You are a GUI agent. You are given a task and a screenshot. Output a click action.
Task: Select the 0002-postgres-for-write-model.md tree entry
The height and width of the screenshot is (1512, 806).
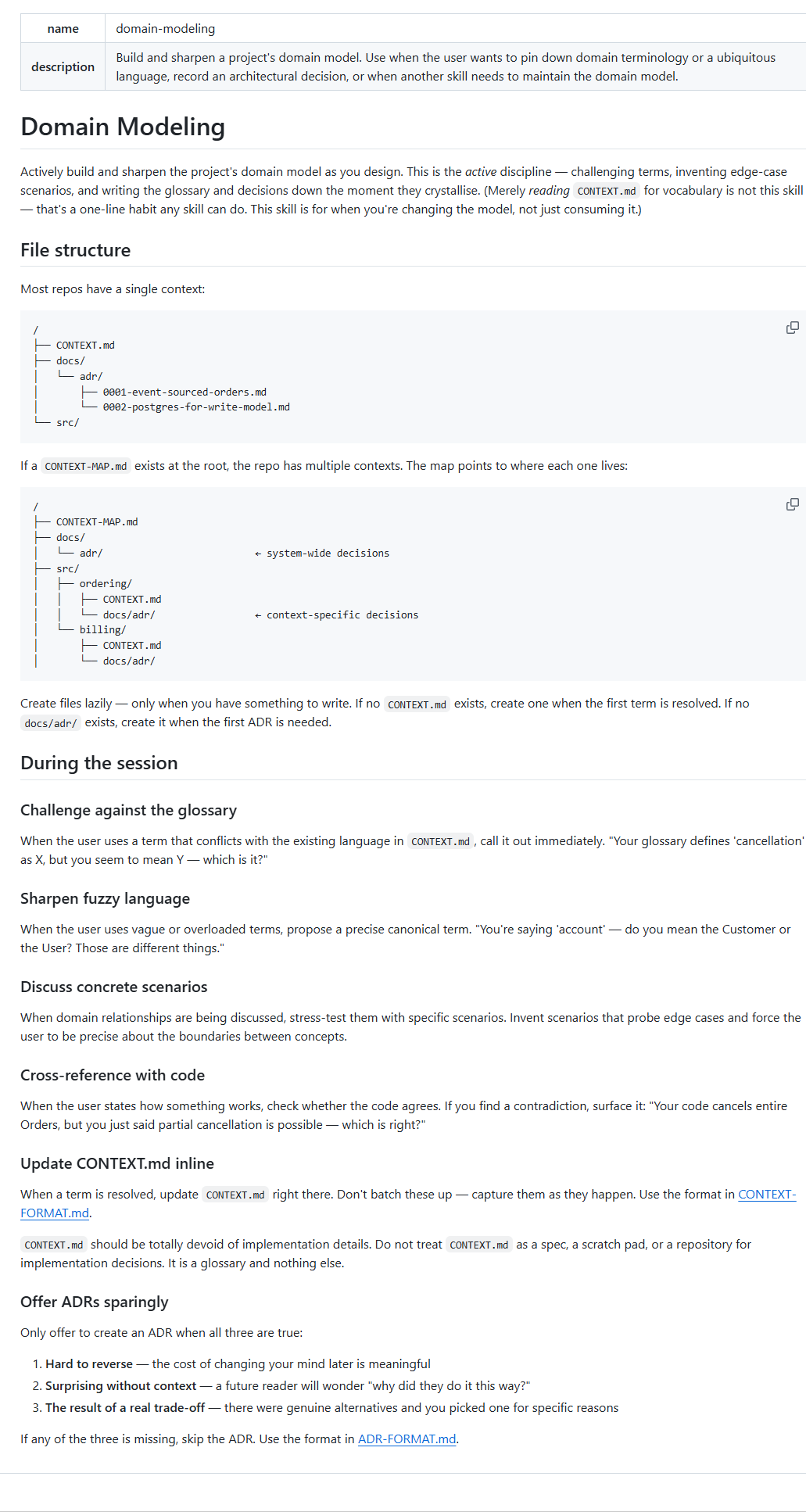(x=196, y=407)
